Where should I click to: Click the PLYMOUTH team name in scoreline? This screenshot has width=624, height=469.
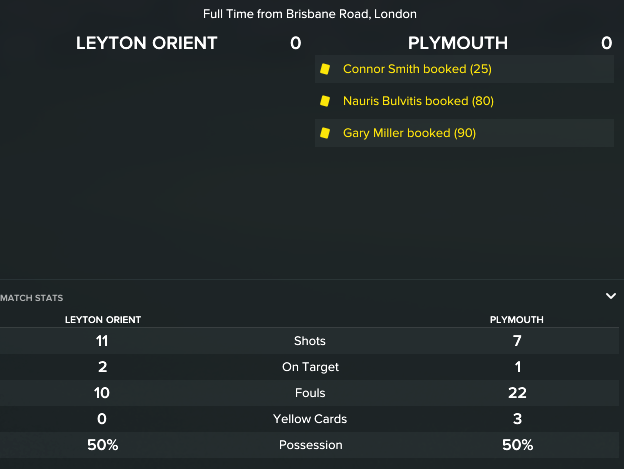(x=458, y=43)
